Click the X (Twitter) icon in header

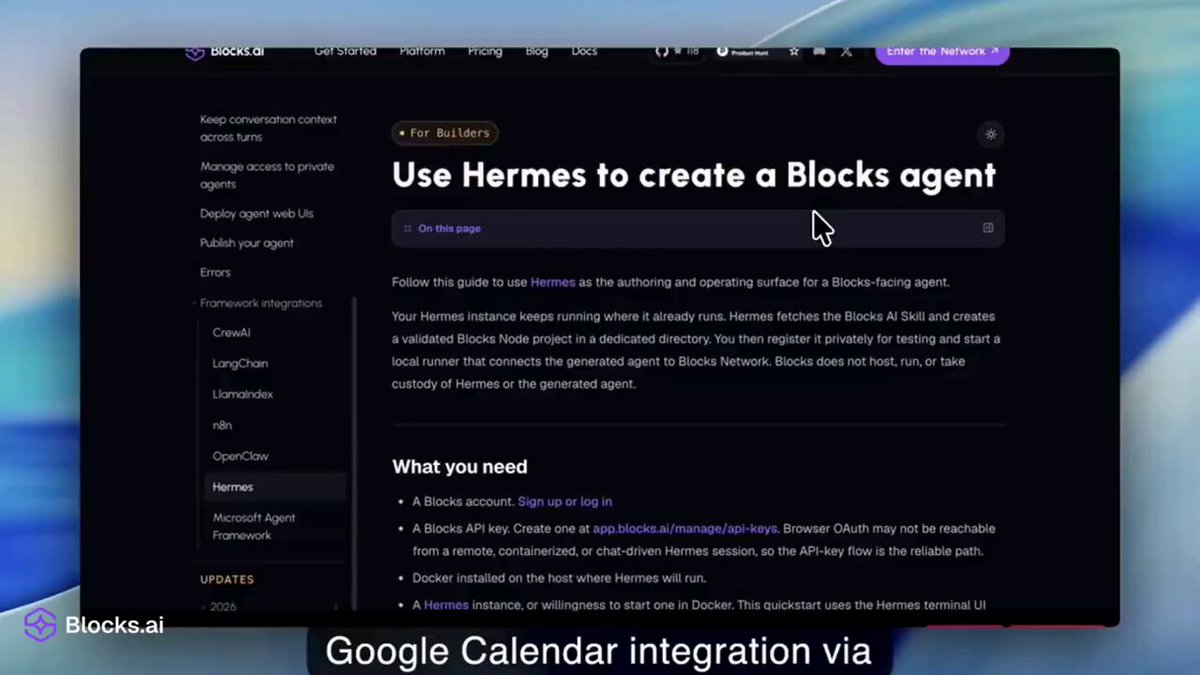[847, 51]
